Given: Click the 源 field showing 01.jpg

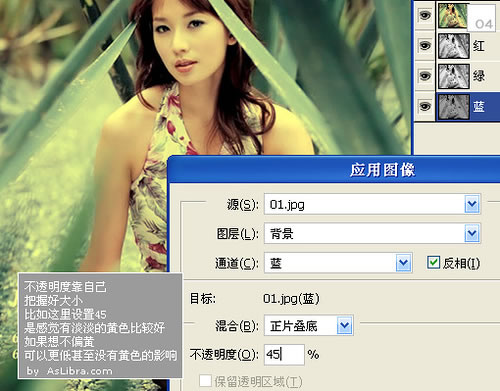Looking at the screenshot, I should 372,204.
